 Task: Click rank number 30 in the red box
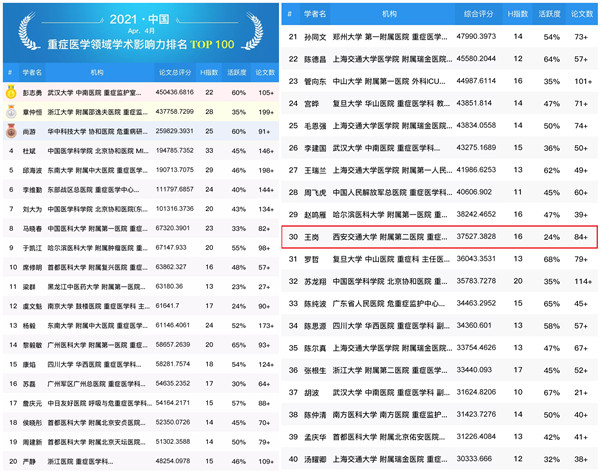(x=292, y=237)
